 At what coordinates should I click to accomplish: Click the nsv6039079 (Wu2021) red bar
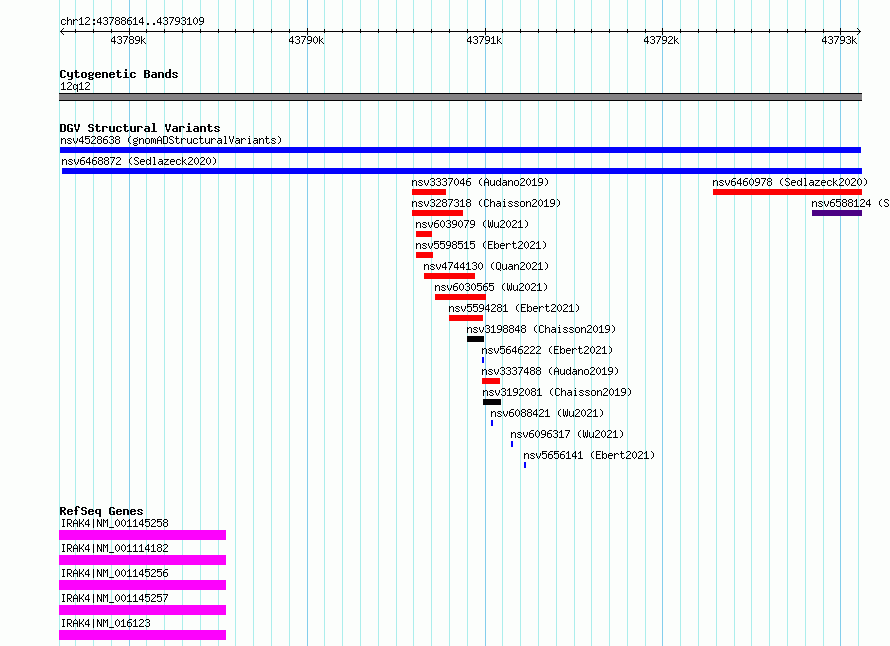[x=423, y=234]
